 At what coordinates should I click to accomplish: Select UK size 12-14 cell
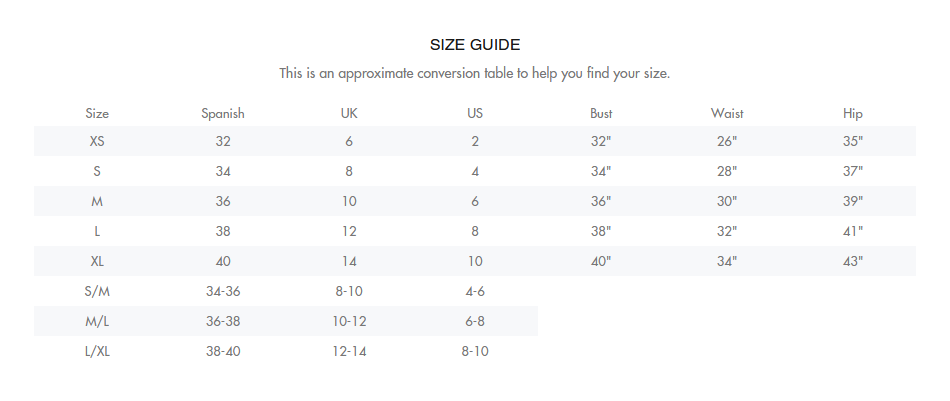point(349,351)
